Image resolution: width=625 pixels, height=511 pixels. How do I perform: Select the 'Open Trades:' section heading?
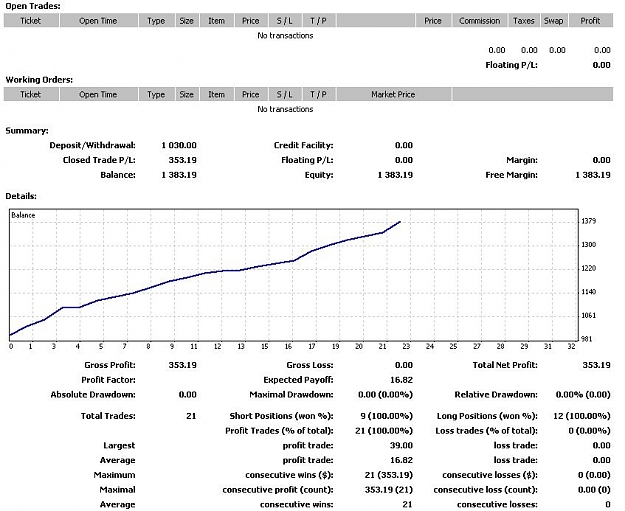coord(33,6)
